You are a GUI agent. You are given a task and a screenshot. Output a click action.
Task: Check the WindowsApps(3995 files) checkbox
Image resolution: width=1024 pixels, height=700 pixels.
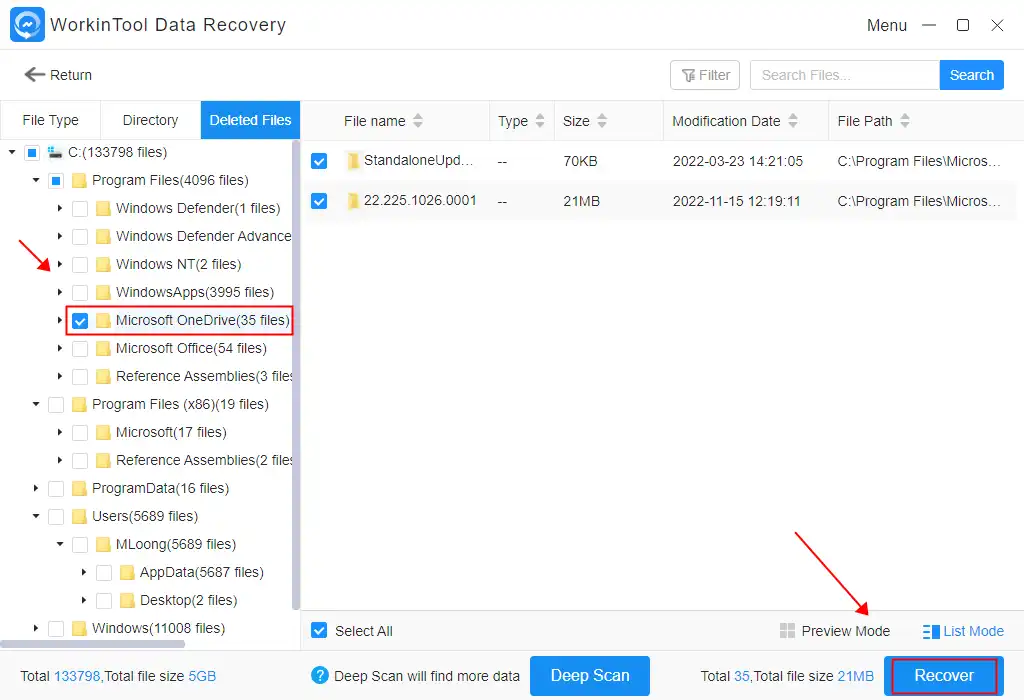pos(80,293)
